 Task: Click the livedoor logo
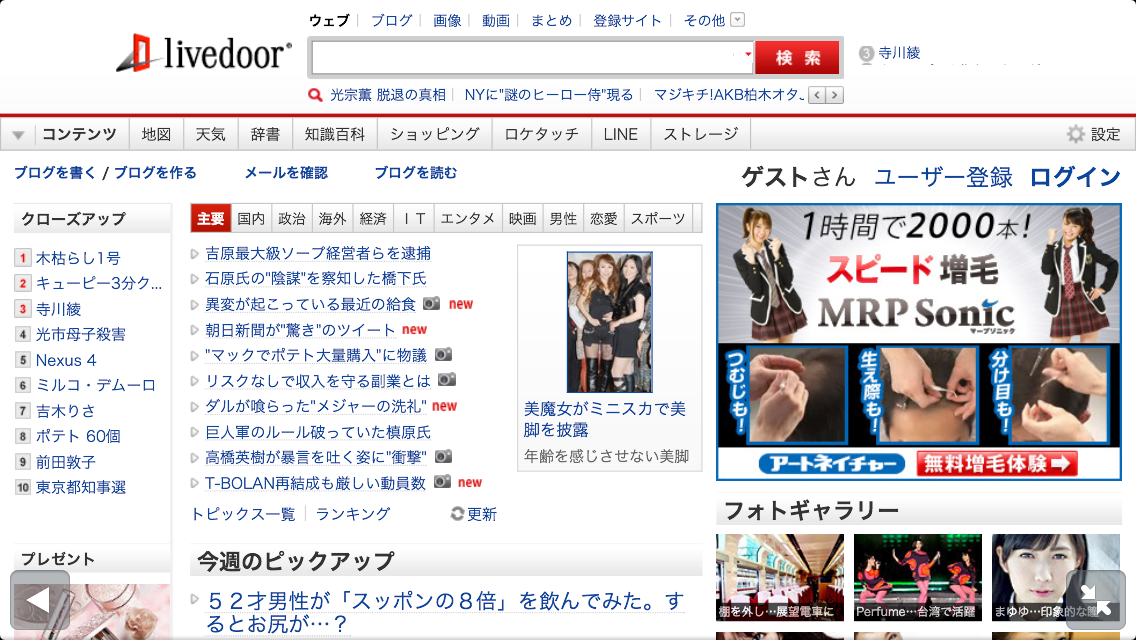click(x=204, y=54)
